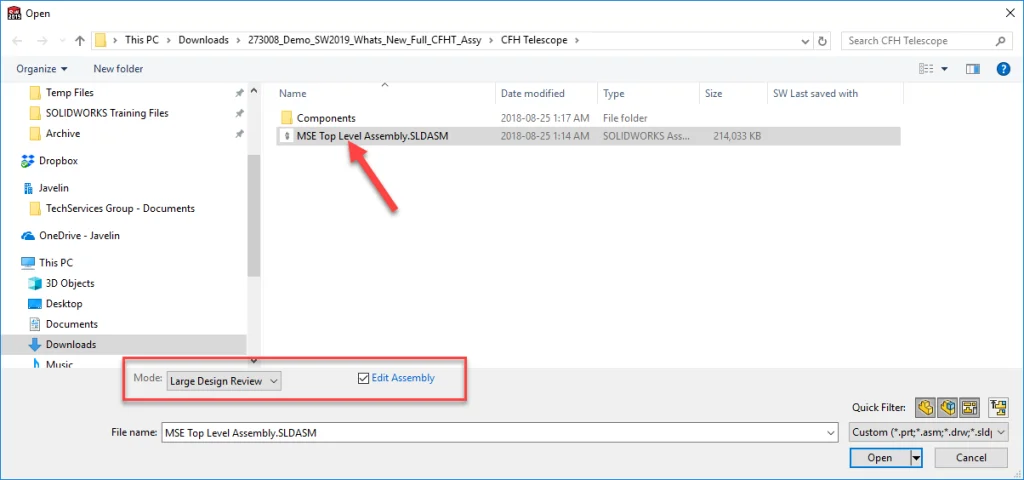Open the file type filter dropdown Custom
The image size is (1024, 480).
[x=929, y=432]
